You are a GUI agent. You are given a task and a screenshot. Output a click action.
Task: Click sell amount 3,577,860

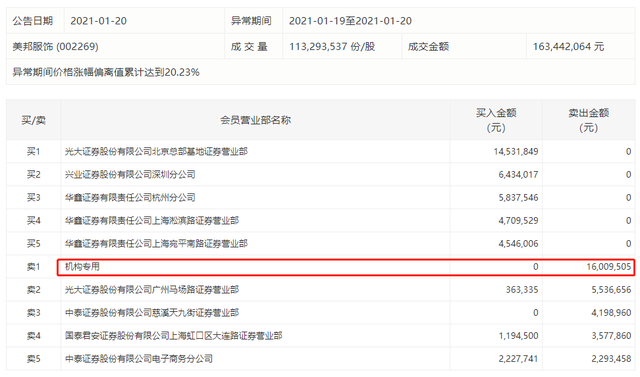tap(611, 336)
